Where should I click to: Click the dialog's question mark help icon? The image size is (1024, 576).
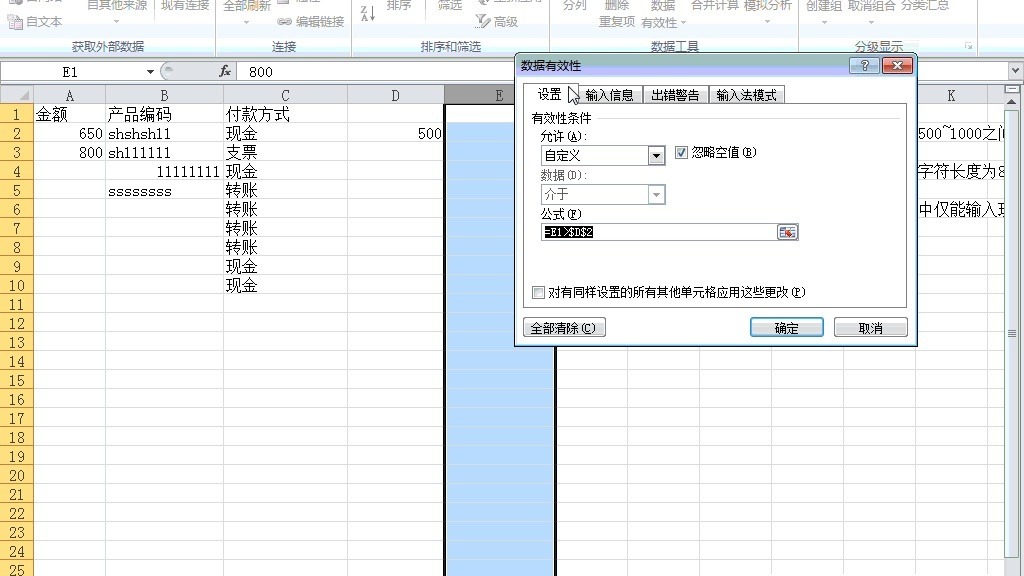864,65
